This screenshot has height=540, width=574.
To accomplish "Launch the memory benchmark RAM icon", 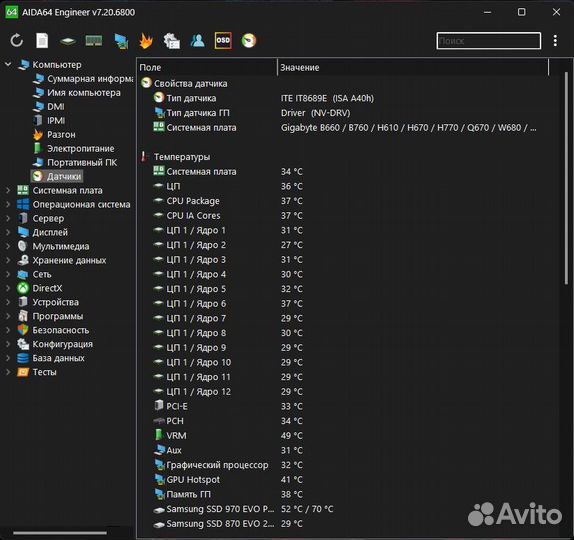I will [x=94, y=41].
